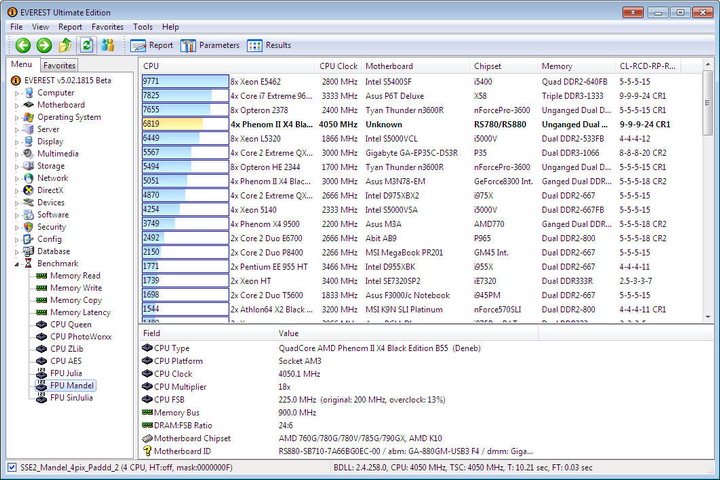Viewport: 720px width, 480px height.
Task: Select the Computer tree icon
Action: coord(29,93)
